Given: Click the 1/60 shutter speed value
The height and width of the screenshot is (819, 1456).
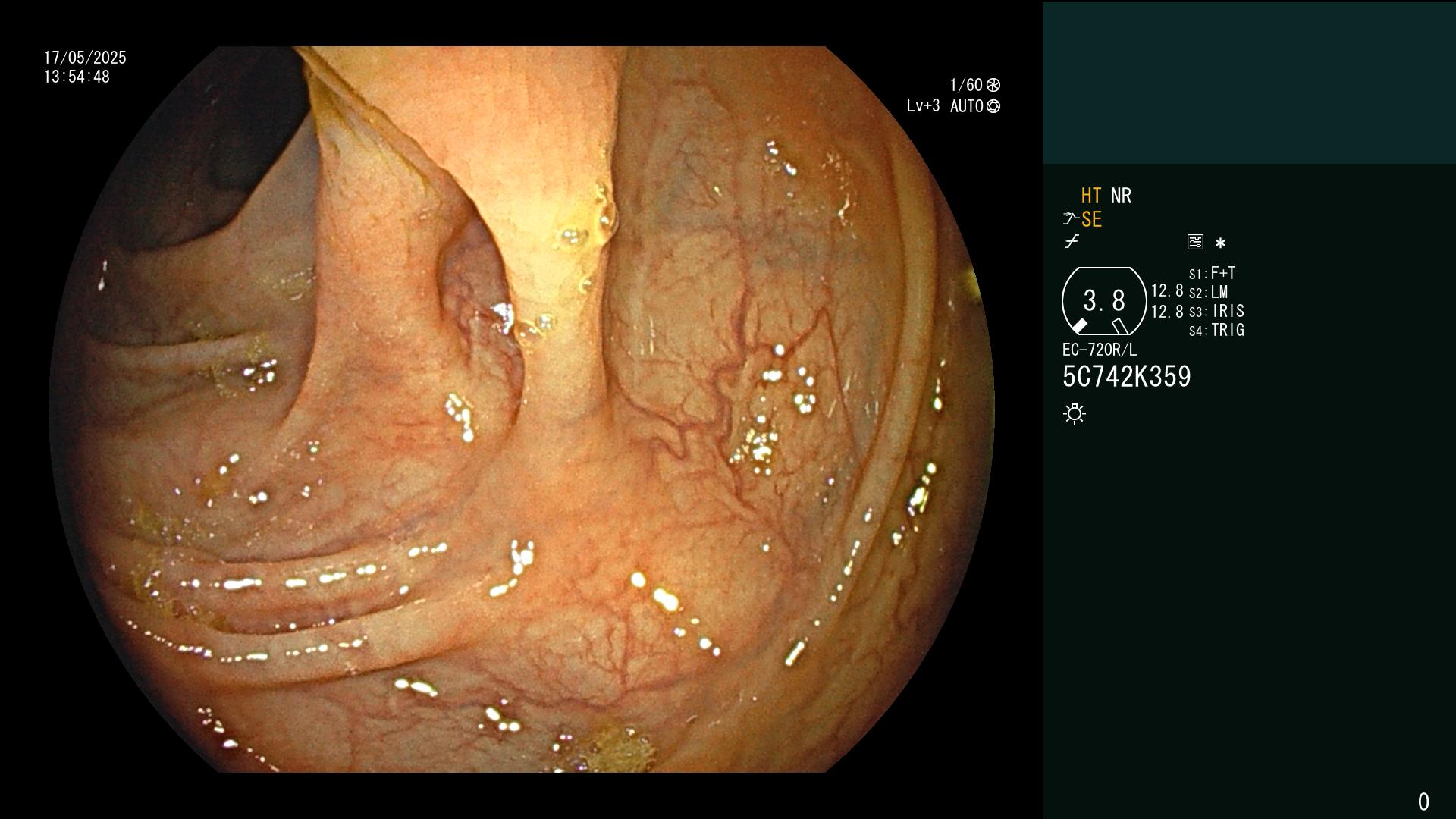Looking at the screenshot, I should tap(966, 86).
